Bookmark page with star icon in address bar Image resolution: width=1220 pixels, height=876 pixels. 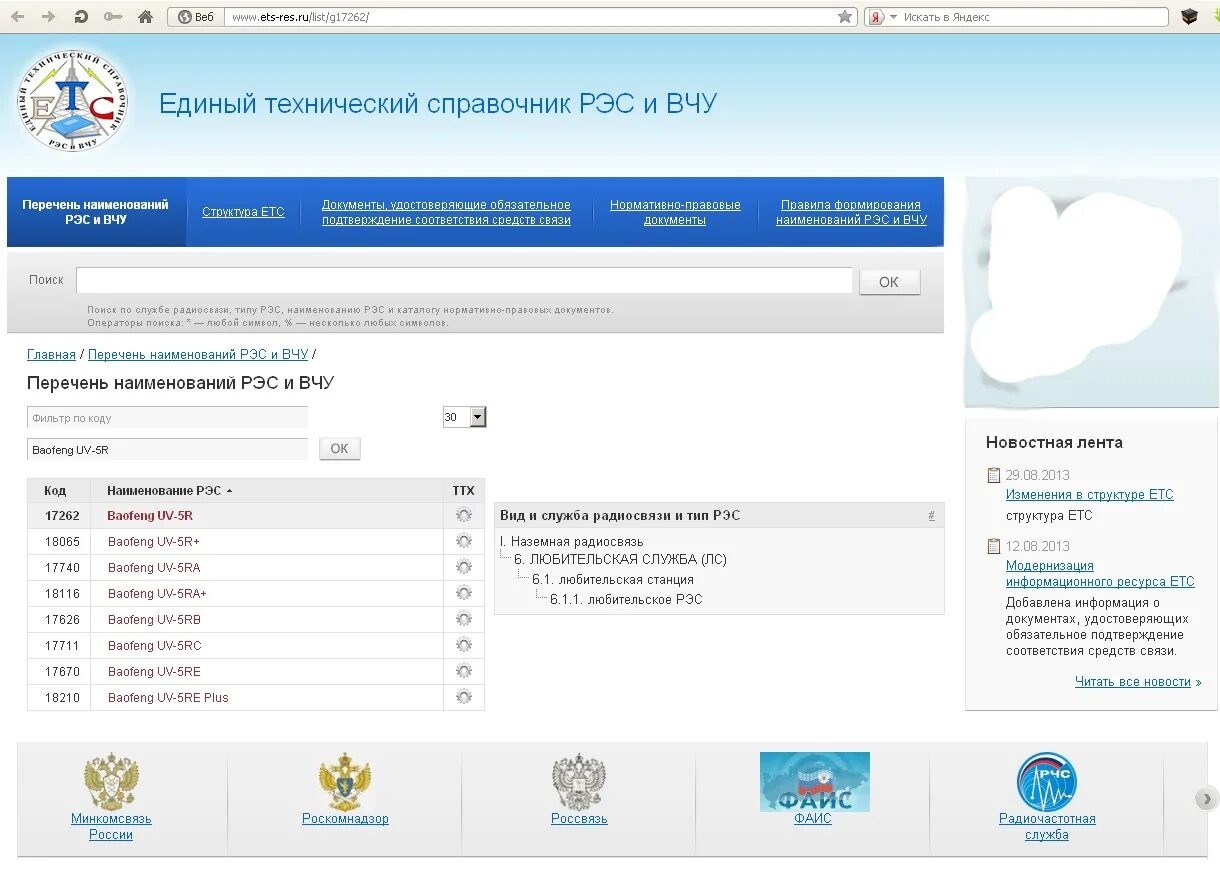pyautogui.click(x=845, y=17)
